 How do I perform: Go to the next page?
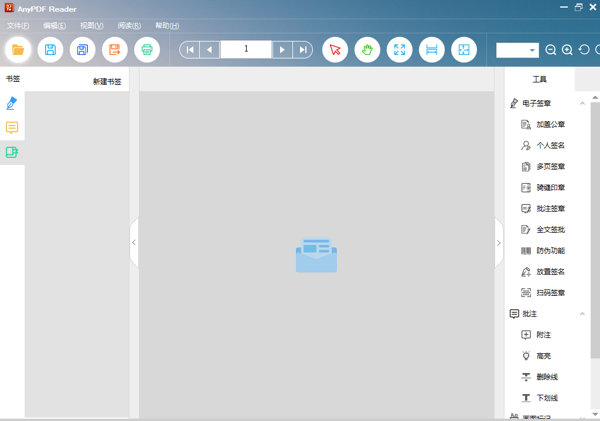pyautogui.click(x=282, y=50)
